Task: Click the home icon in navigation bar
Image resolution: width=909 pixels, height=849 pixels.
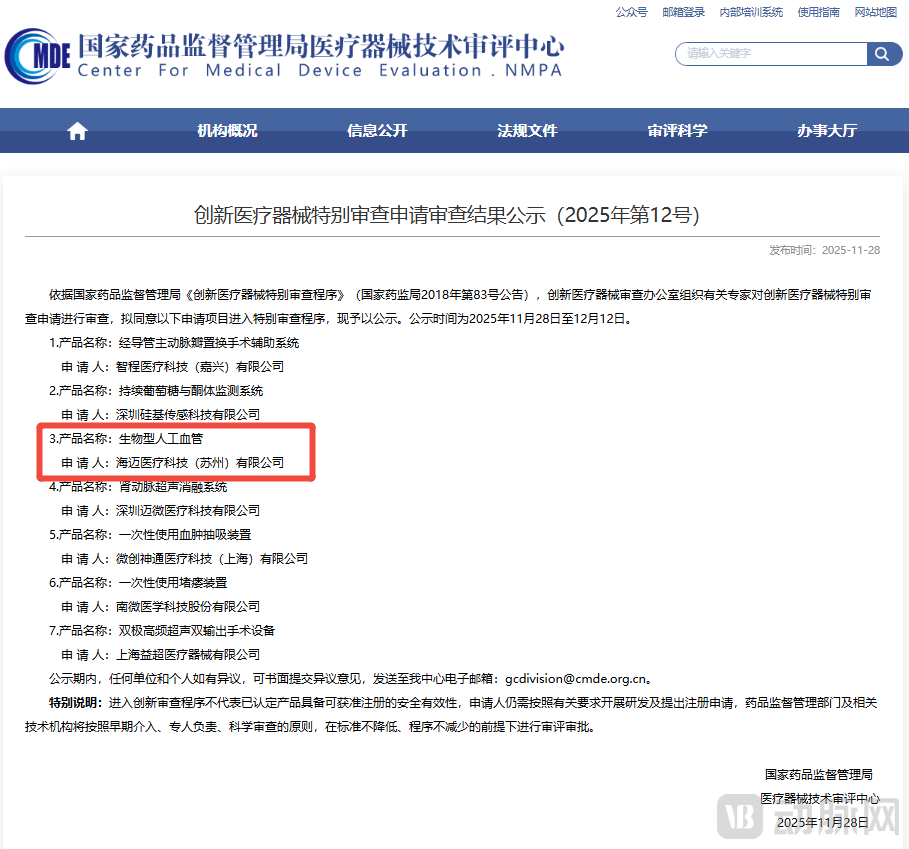Action: (x=76, y=129)
